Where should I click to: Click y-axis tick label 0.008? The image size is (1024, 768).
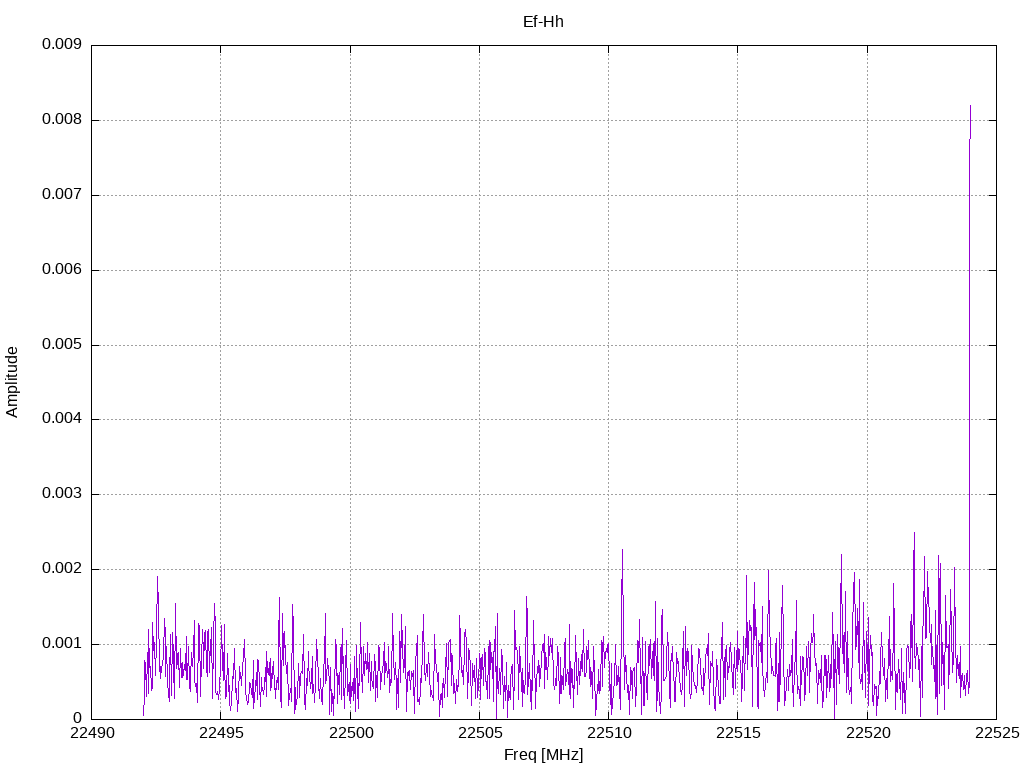pyautogui.click(x=62, y=120)
